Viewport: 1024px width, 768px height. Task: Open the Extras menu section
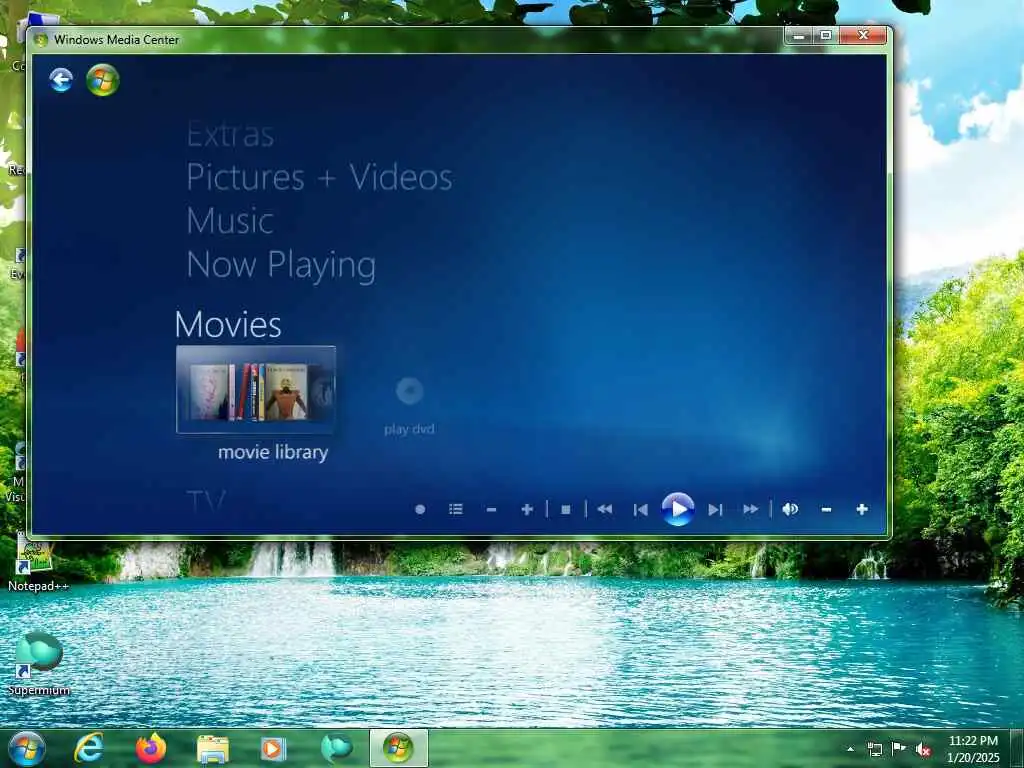(230, 135)
